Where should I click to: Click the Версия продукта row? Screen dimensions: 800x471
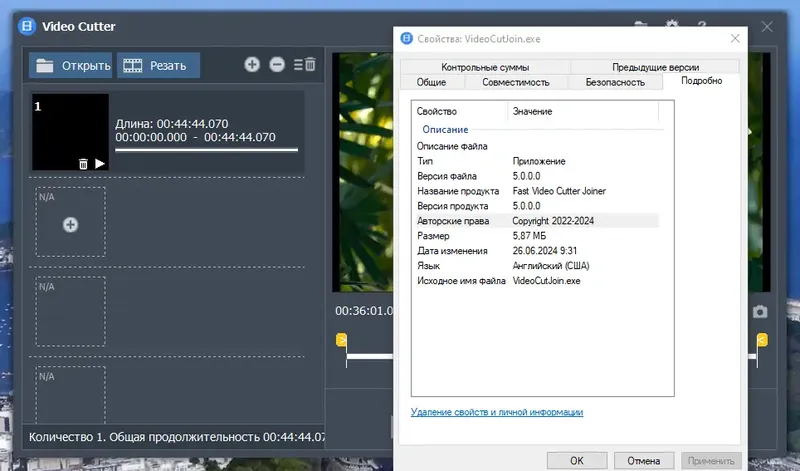[536, 206]
